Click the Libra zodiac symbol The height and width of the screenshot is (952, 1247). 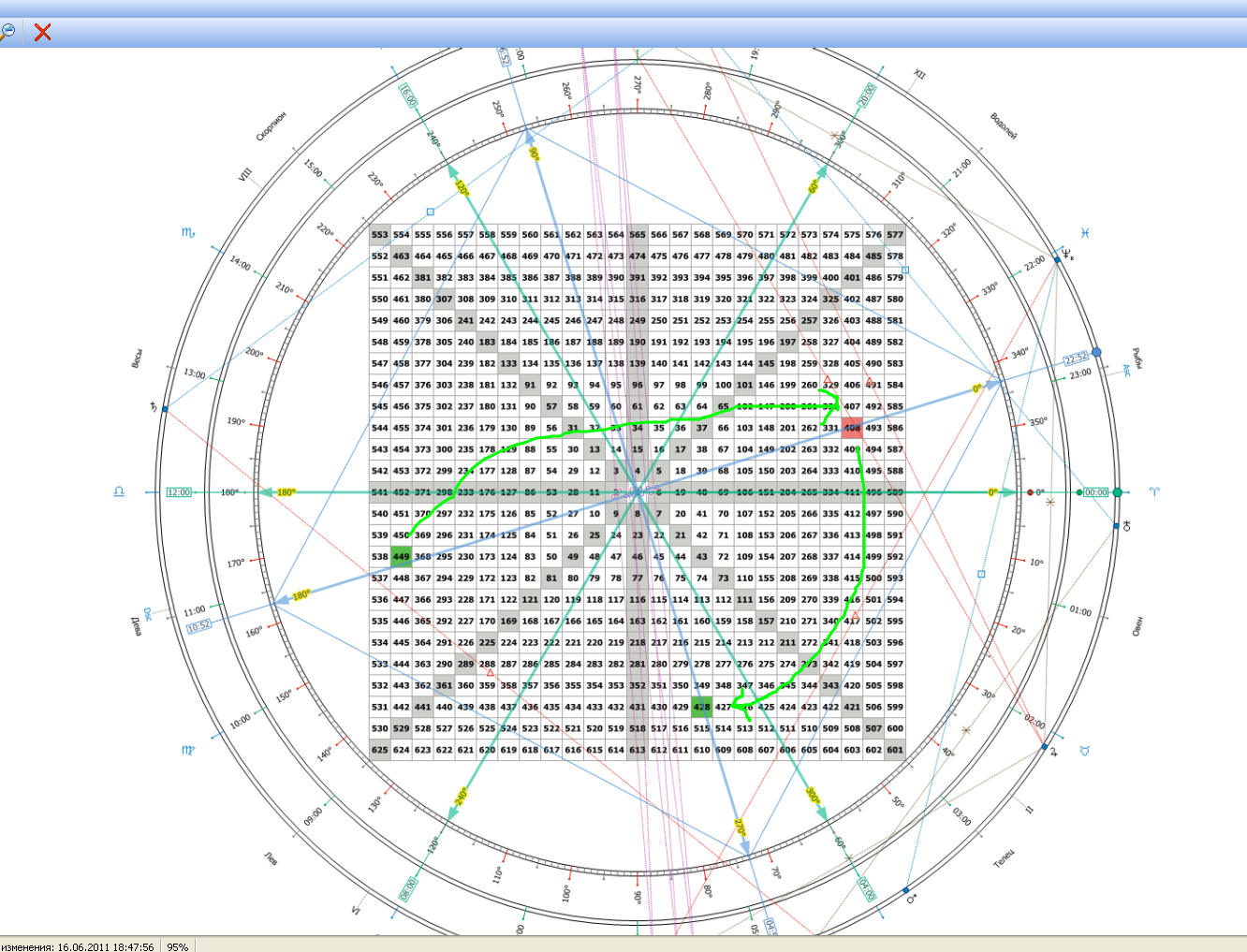(x=119, y=491)
